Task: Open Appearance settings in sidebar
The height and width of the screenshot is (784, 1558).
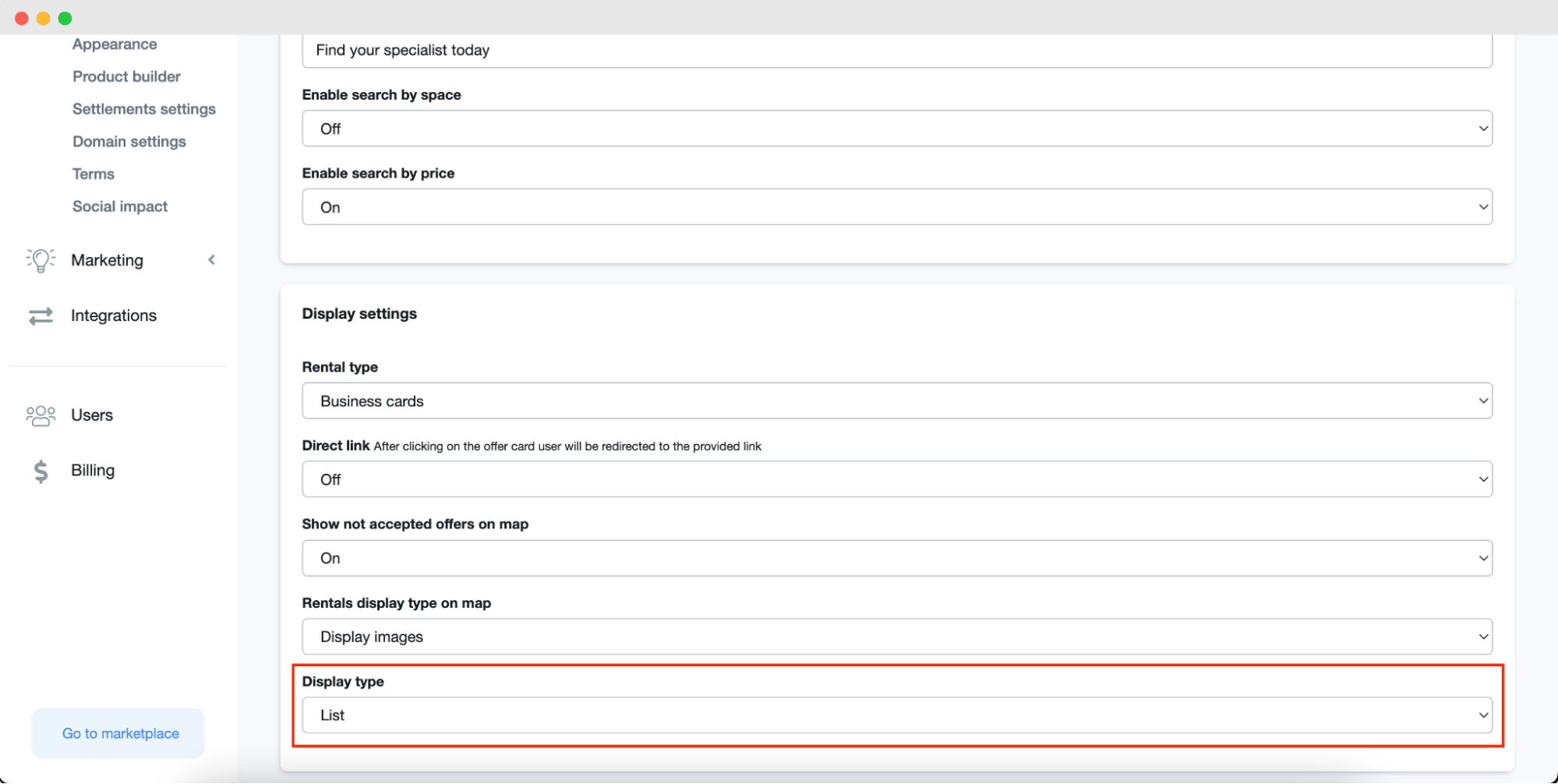Action: pos(115,44)
